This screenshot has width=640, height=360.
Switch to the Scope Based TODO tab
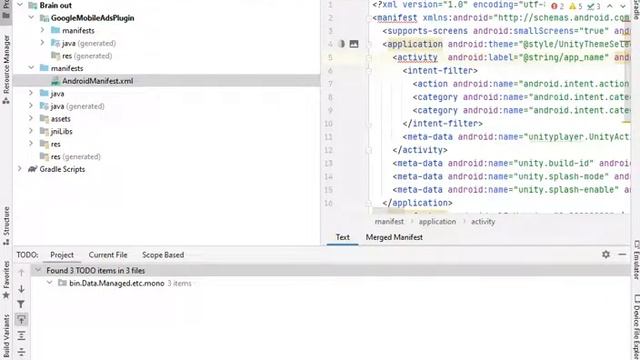163,255
